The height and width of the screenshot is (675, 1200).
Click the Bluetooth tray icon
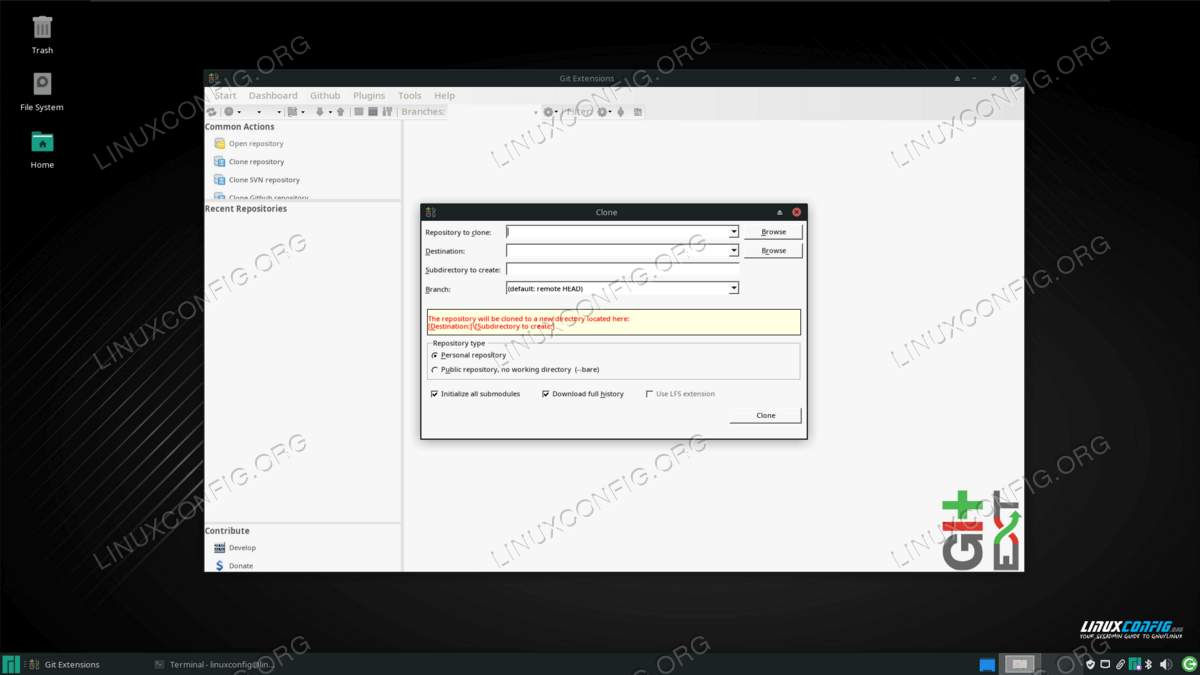(1148, 664)
